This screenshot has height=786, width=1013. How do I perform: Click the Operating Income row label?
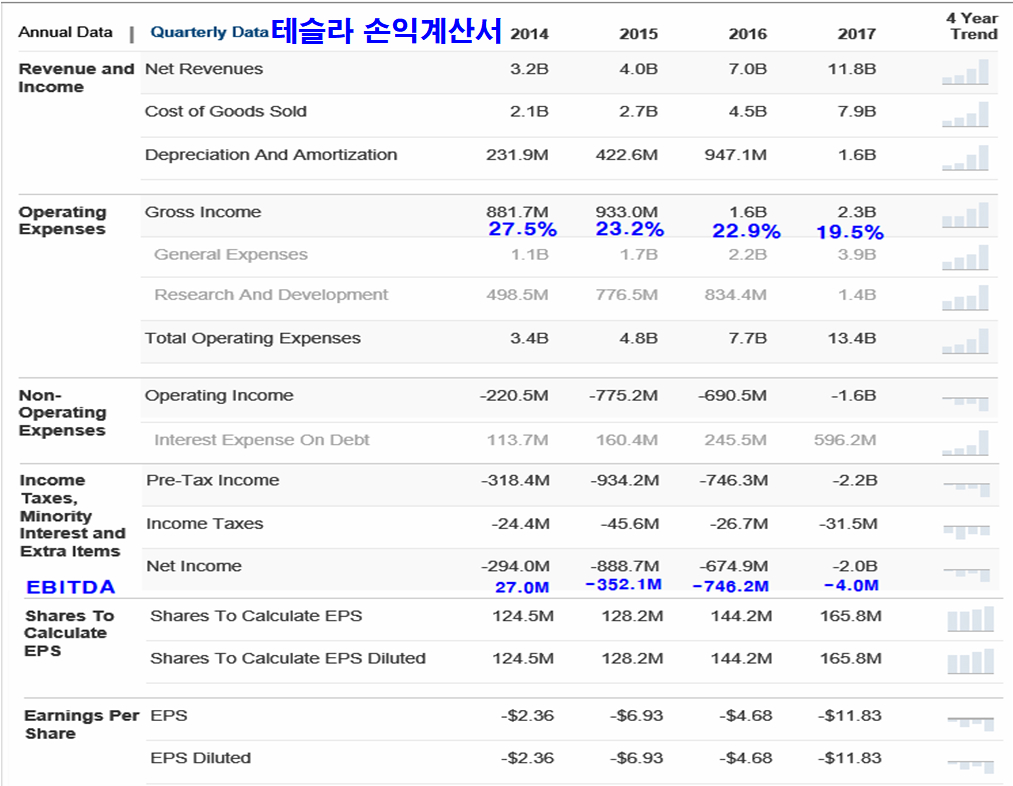point(219,395)
